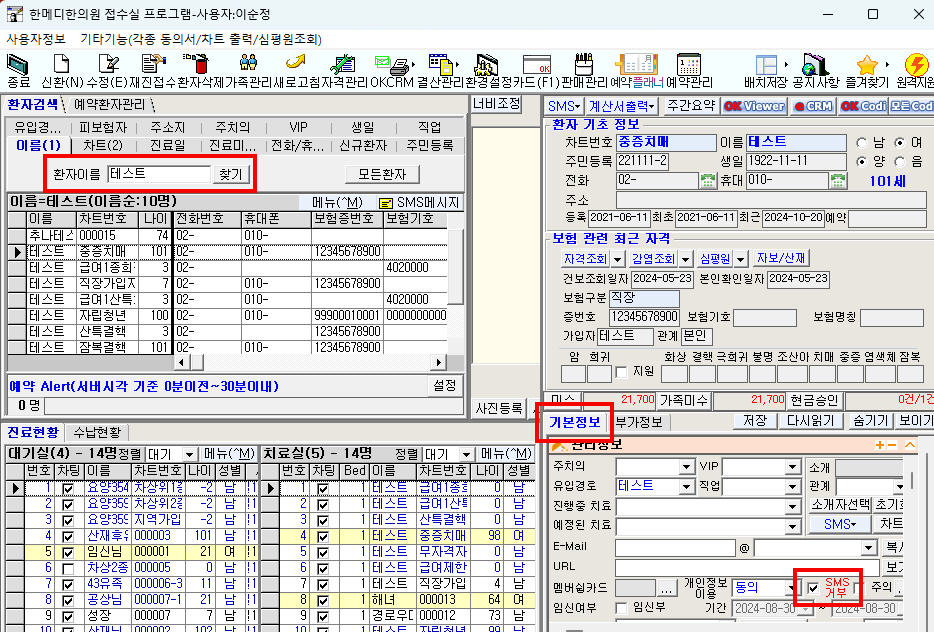
Task: Open the 계산서출력 dropdown
Action: click(x=621, y=106)
